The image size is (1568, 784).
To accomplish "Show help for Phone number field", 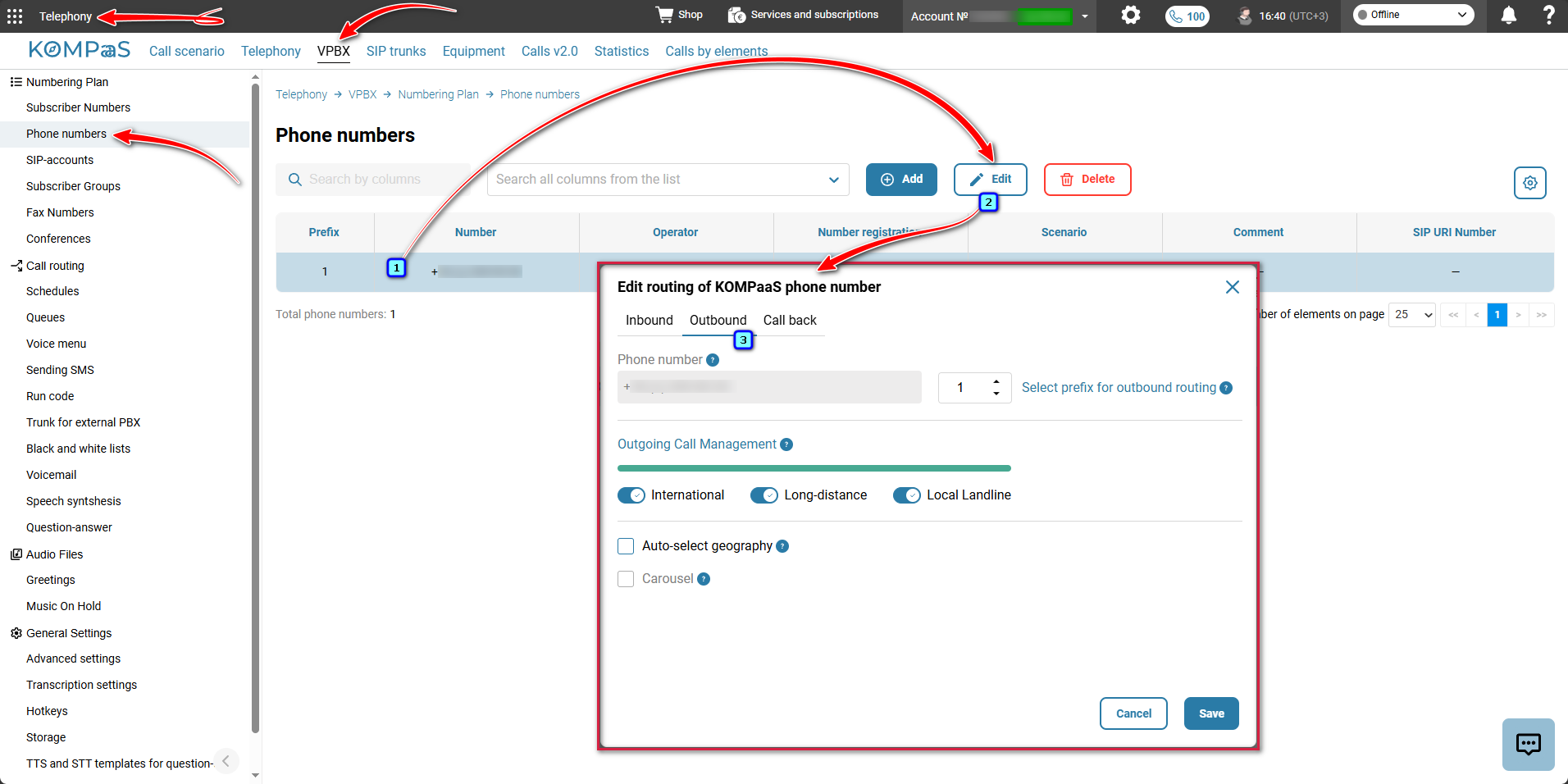I will tap(713, 360).
